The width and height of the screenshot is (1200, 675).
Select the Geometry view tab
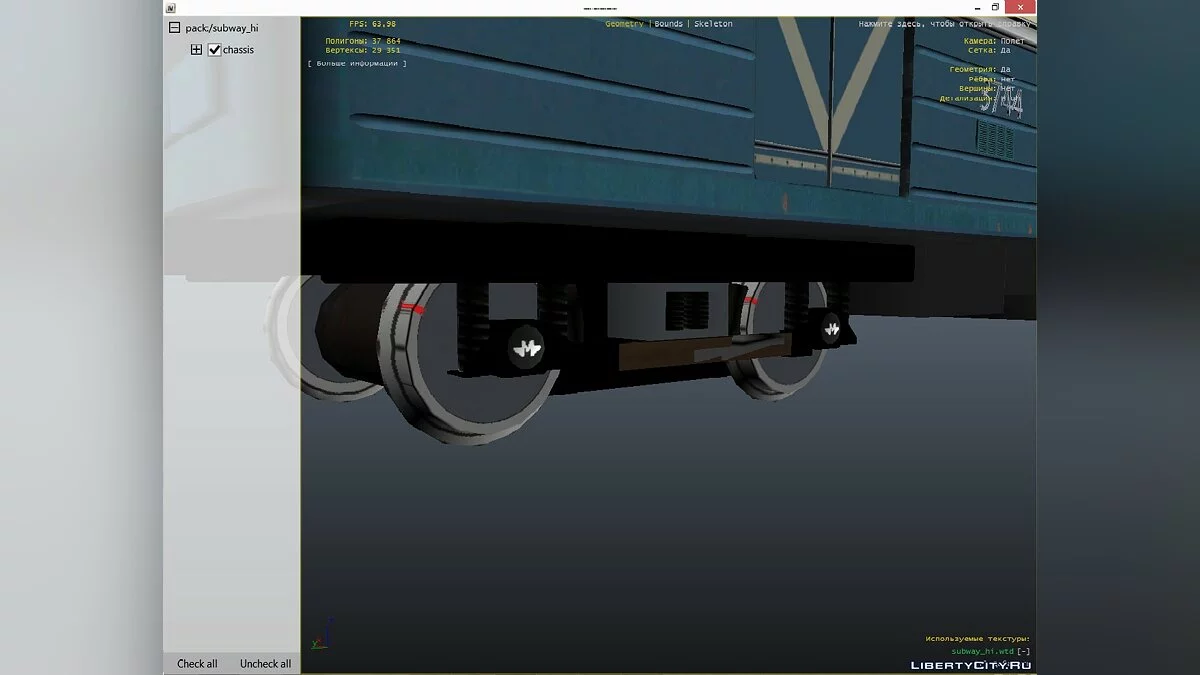(x=625, y=24)
